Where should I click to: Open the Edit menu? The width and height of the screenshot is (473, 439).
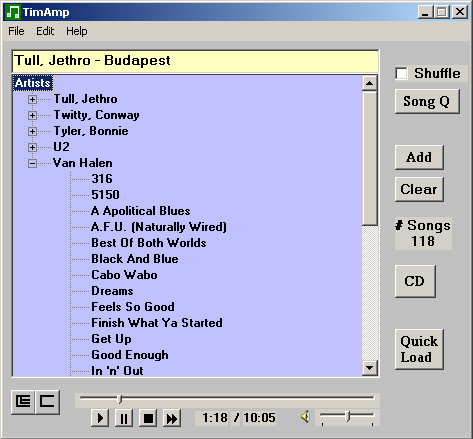coord(45,31)
